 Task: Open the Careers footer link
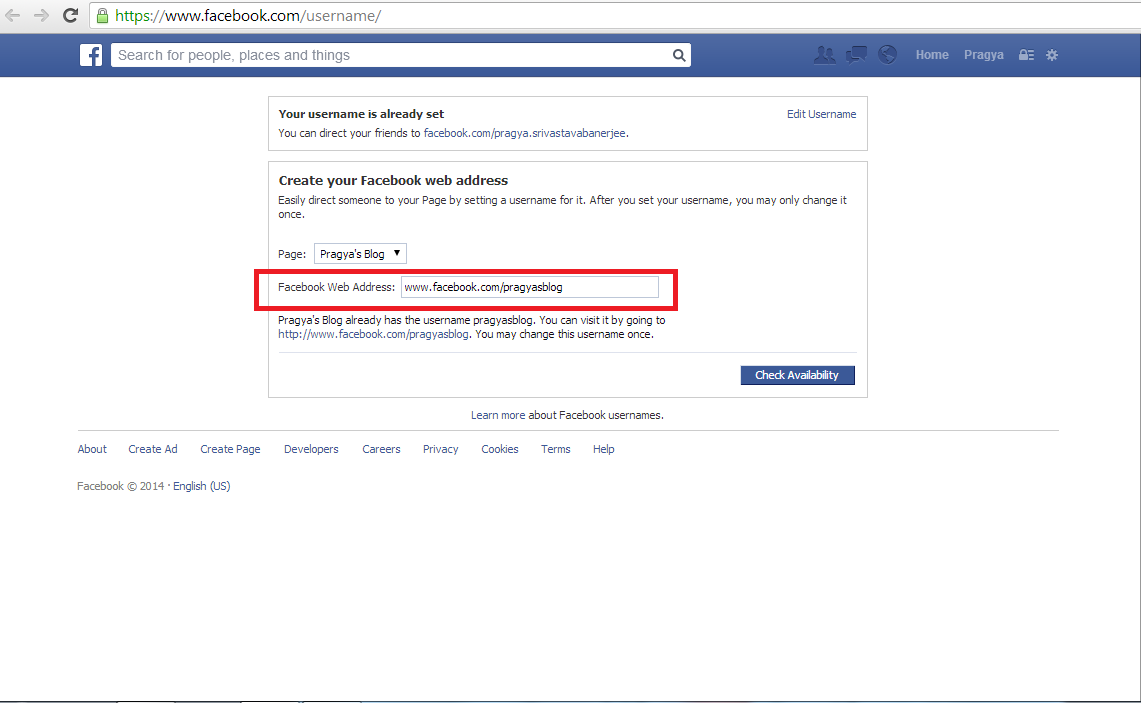(381, 449)
